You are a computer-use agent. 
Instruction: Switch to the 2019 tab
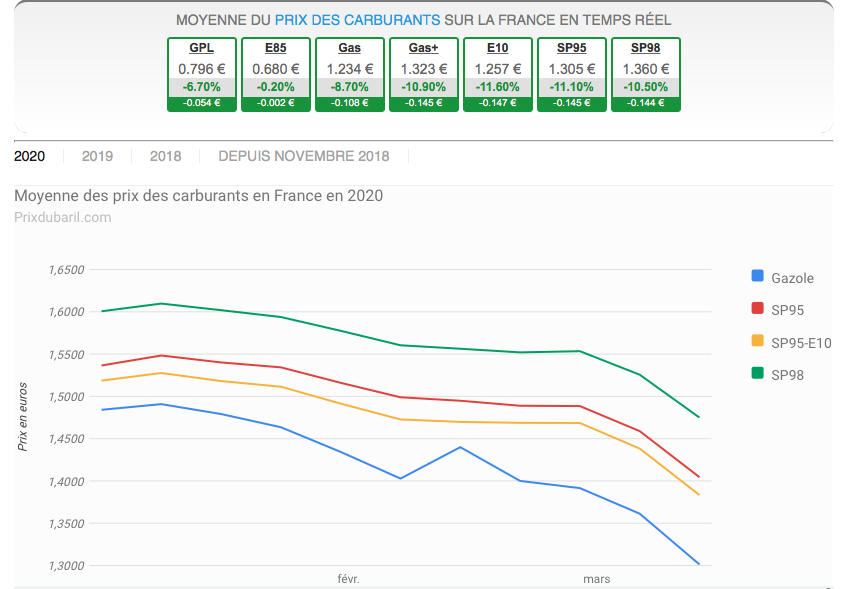point(97,156)
